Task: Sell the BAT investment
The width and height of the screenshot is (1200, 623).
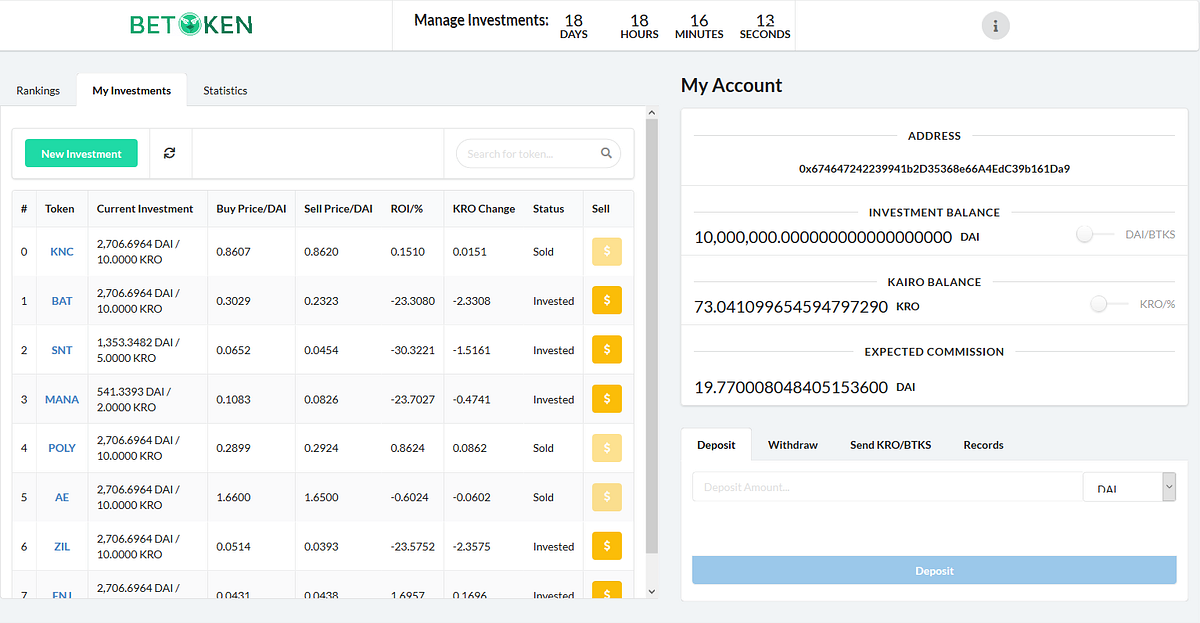Action: click(x=606, y=300)
